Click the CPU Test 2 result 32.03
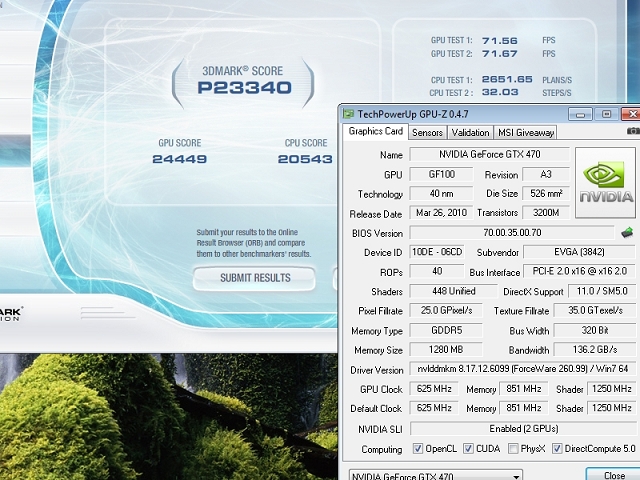The height and width of the screenshot is (480, 640). (x=500, y=92)
